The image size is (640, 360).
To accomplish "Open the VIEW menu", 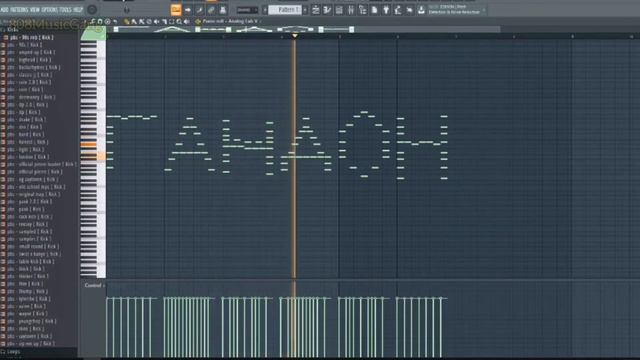I will 35,9.
